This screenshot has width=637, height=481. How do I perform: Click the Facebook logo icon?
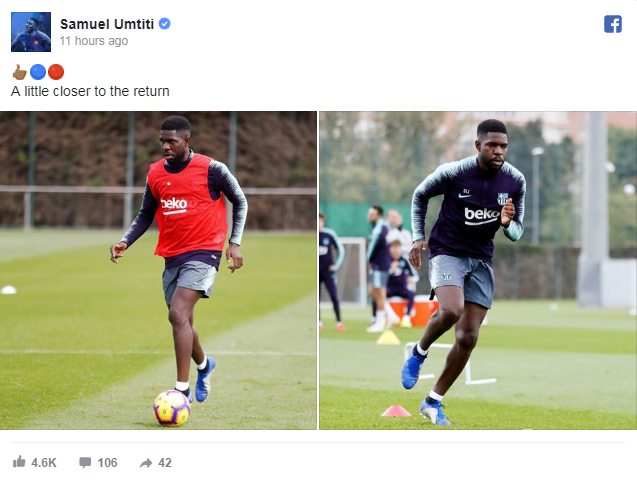613,24
